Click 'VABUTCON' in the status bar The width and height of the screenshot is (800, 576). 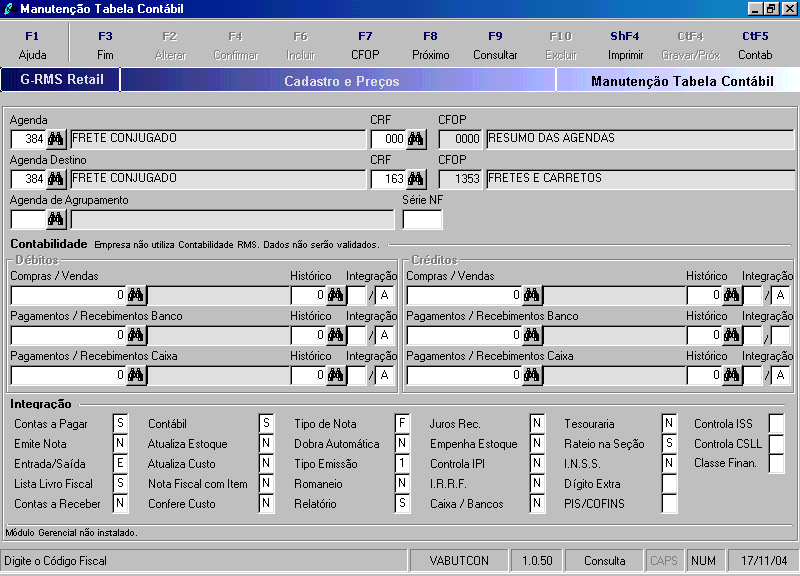459,561
